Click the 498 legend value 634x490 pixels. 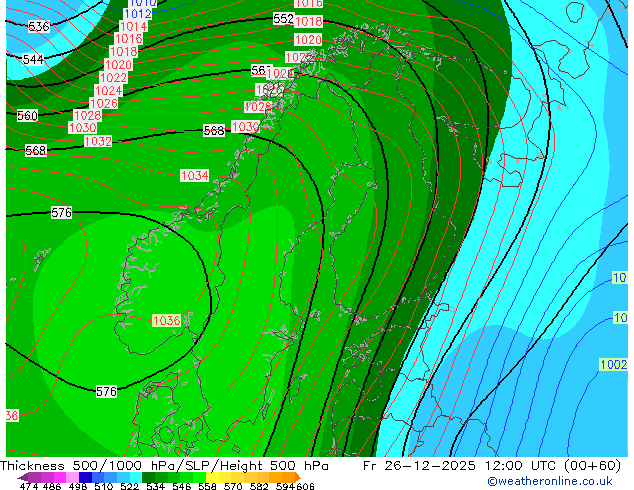pos(78,486)
